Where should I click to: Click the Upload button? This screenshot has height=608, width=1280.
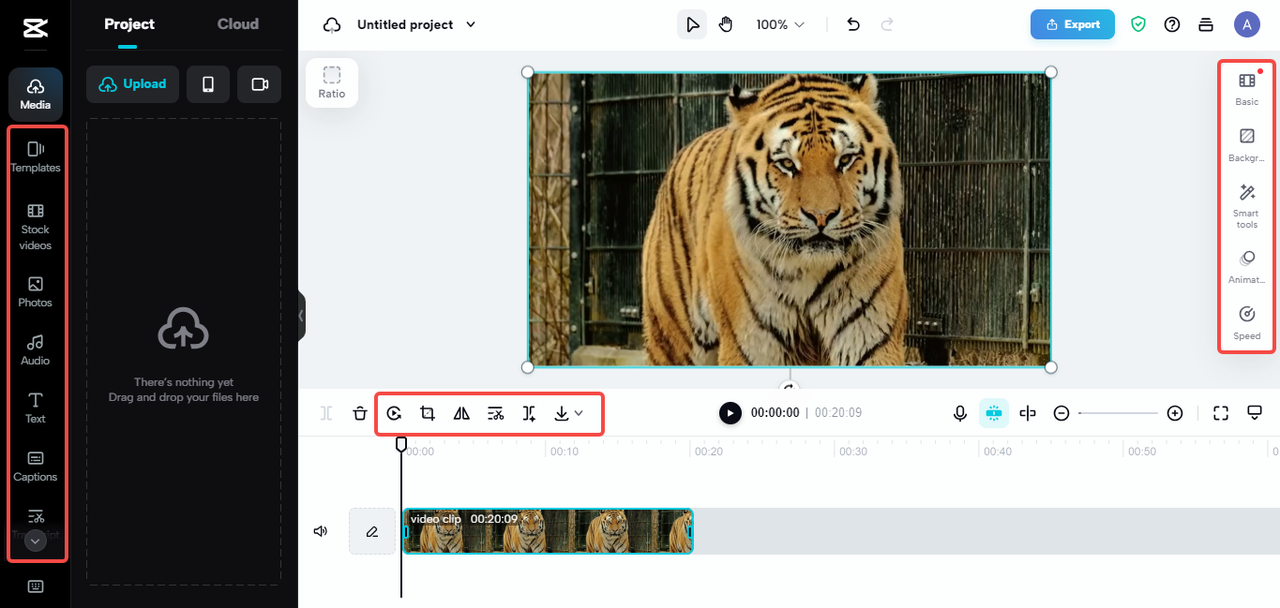[x=133, y=84]
